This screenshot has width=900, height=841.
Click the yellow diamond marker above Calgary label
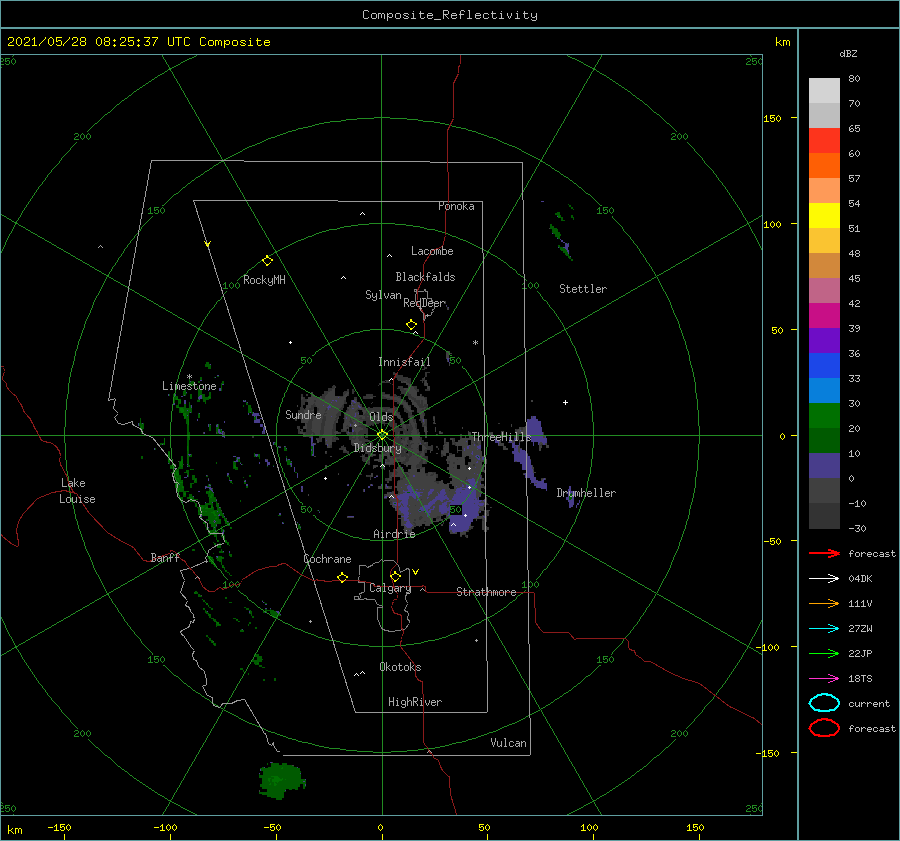point(395,576)
